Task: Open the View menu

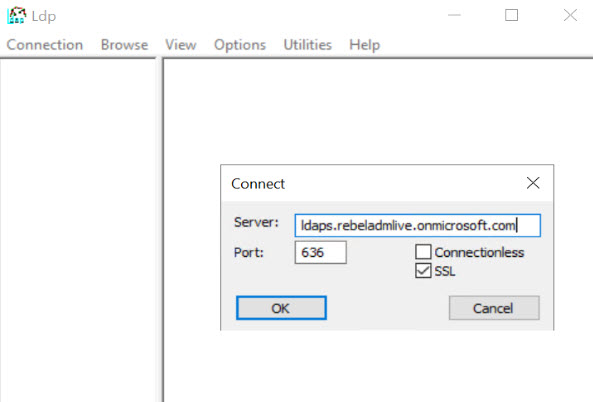Action: click(x=180, y=45)
